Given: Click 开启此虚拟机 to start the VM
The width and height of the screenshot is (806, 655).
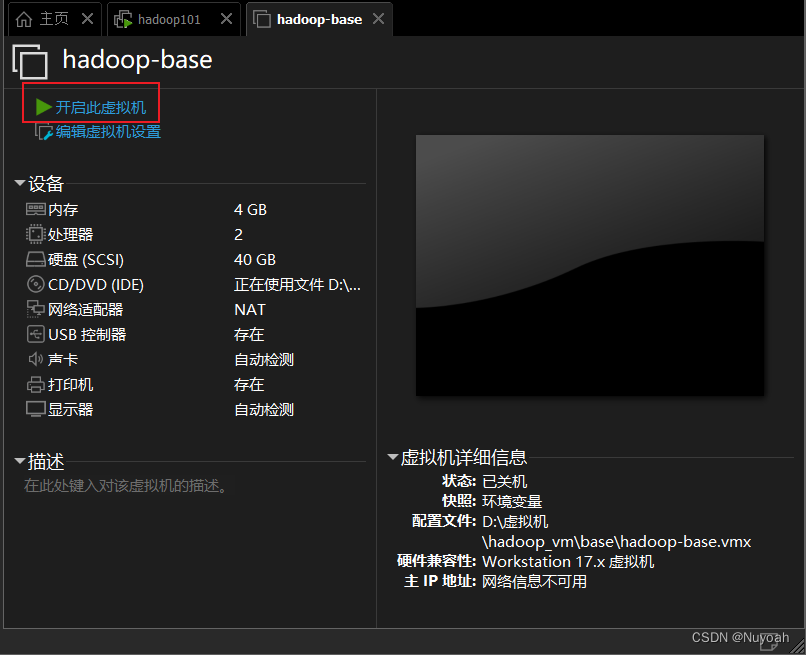Looking at the screenshot, I should tap(101, 107).
